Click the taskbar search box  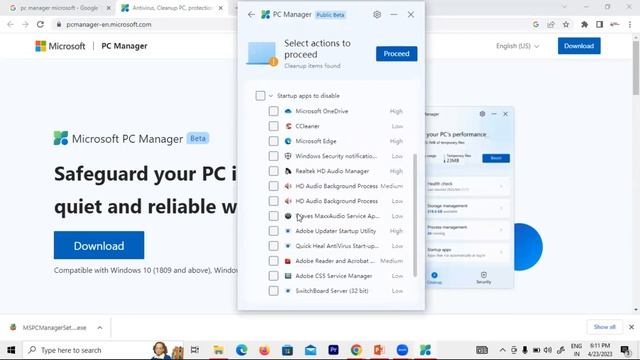(104, 350)
